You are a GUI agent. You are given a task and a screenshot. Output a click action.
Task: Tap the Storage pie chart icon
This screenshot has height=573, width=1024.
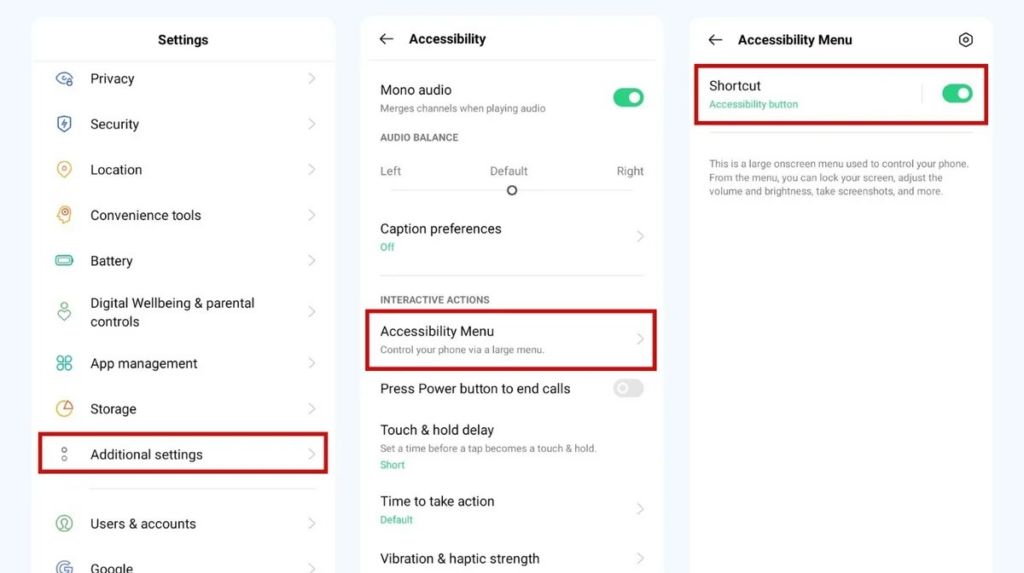(64, 408)
